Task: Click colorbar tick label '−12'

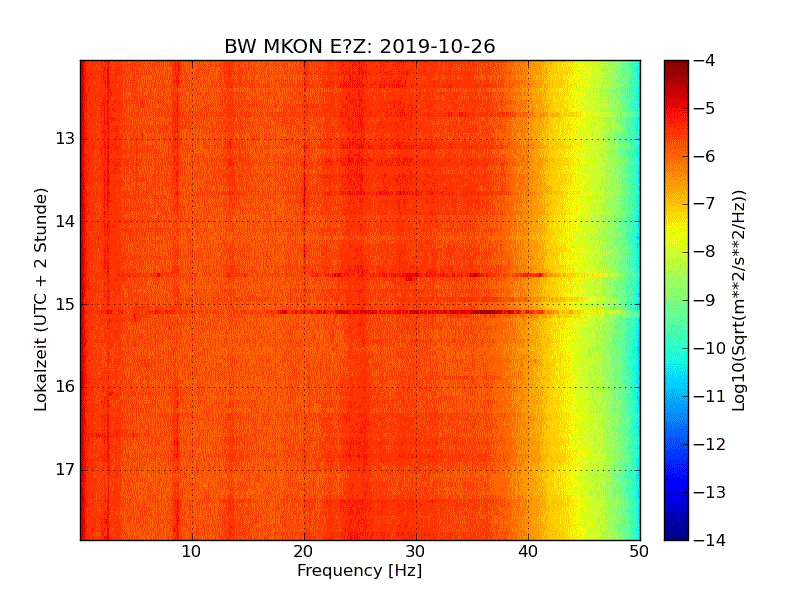Action: [710, 444]
